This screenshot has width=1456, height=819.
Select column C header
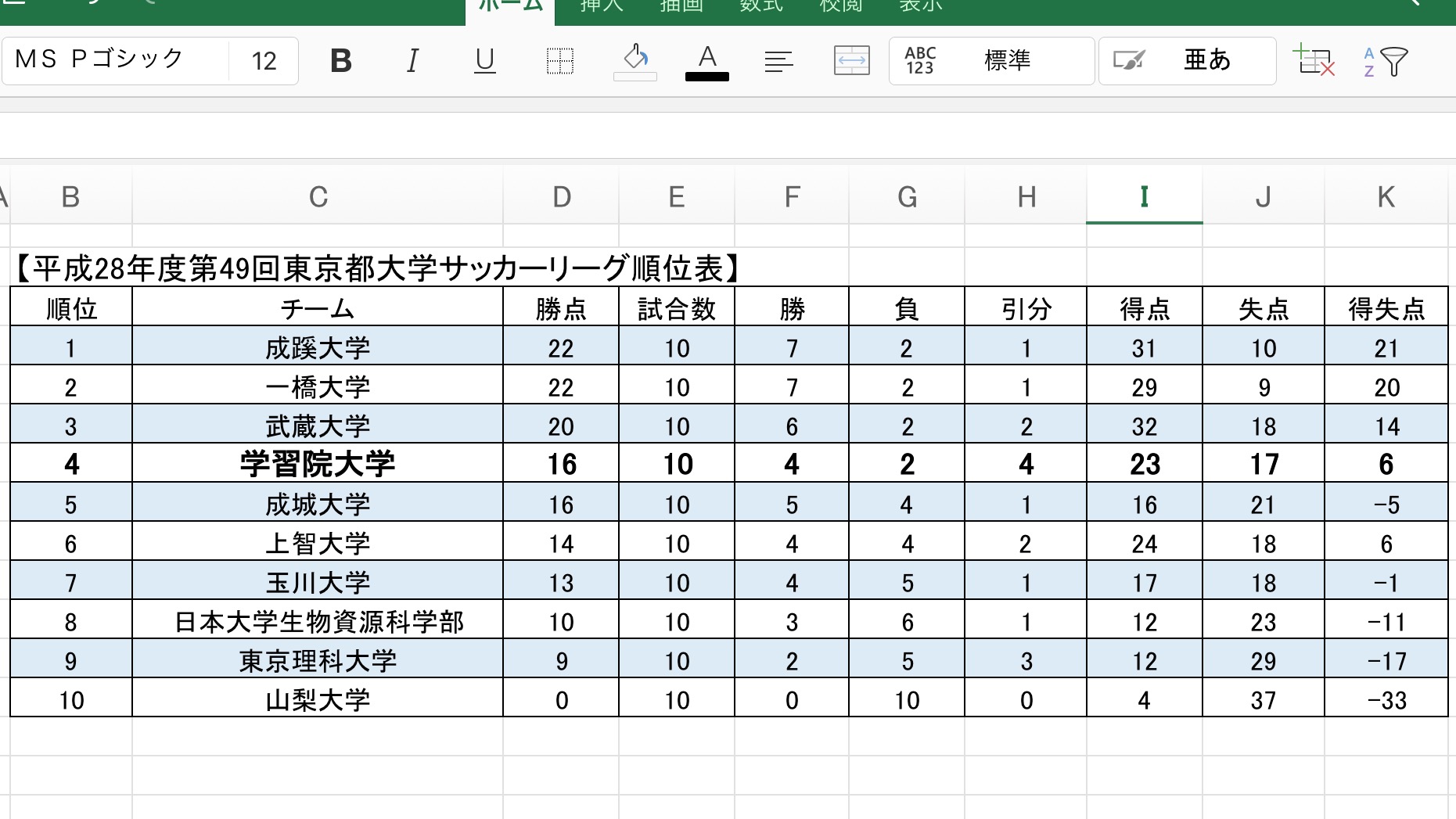pos(318,196)
